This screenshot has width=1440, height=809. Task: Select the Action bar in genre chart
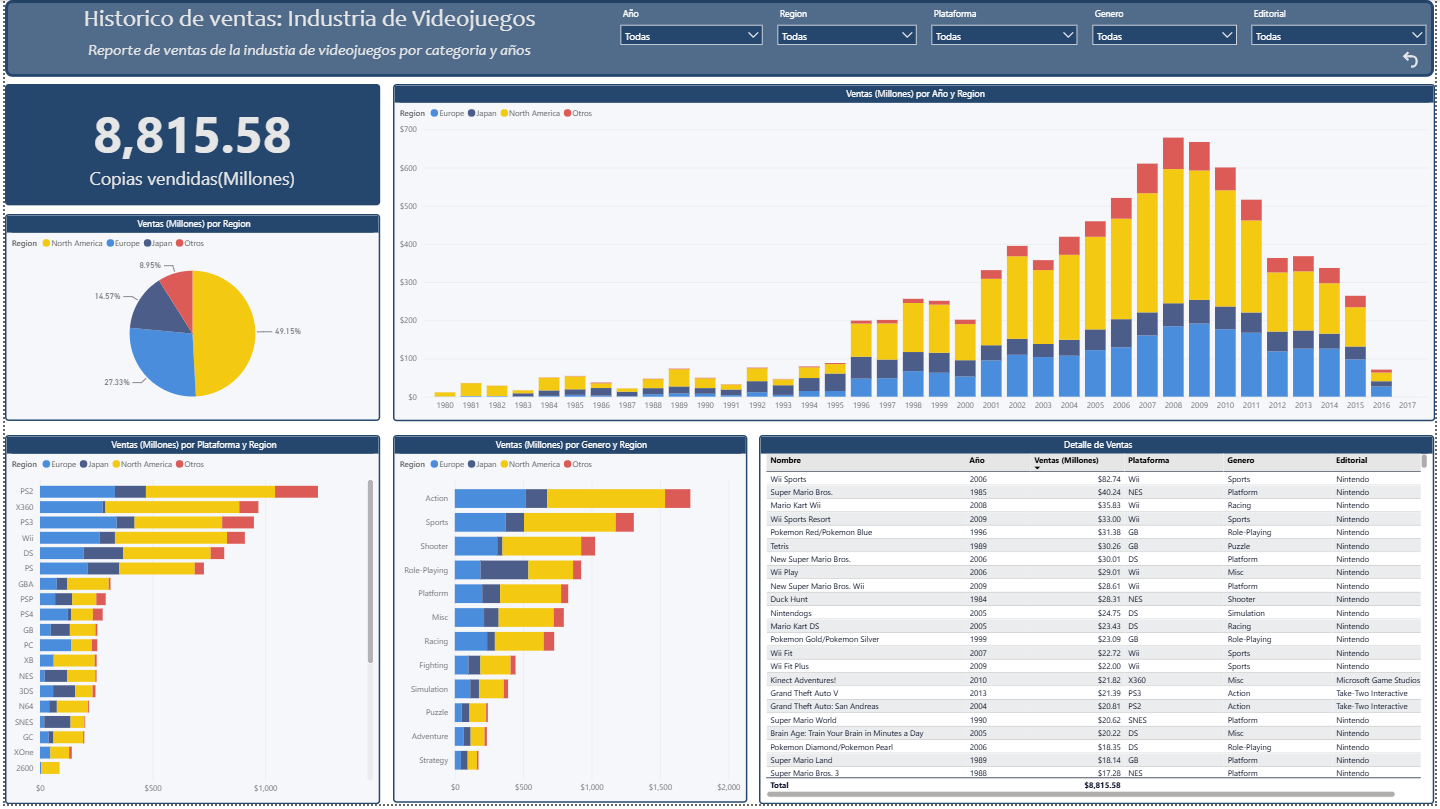[572, 498]
